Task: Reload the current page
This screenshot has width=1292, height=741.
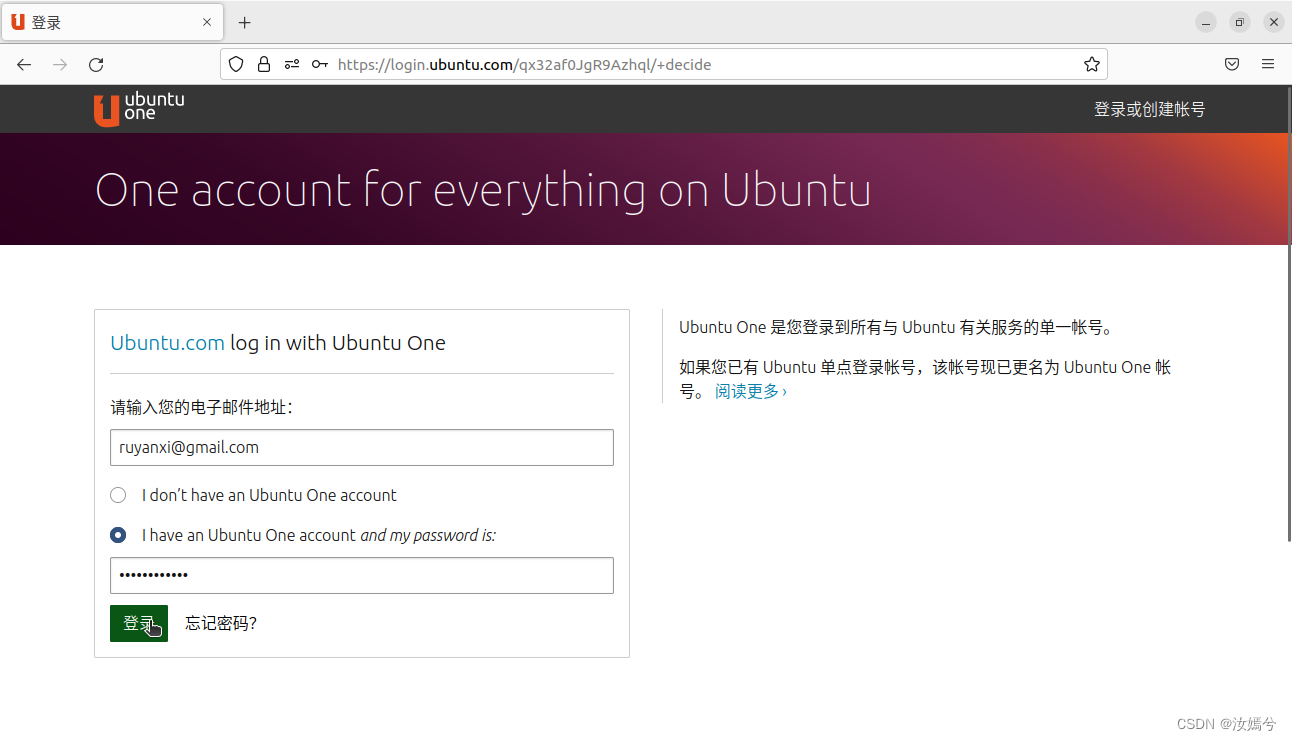Action: 96,64
